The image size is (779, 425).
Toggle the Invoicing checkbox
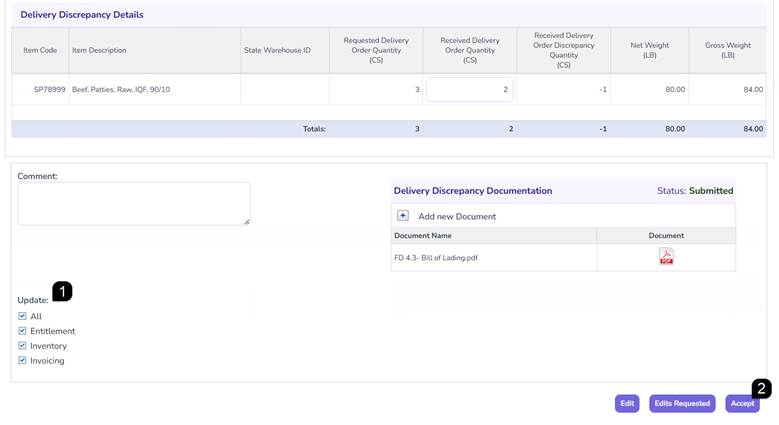[22, 360]
